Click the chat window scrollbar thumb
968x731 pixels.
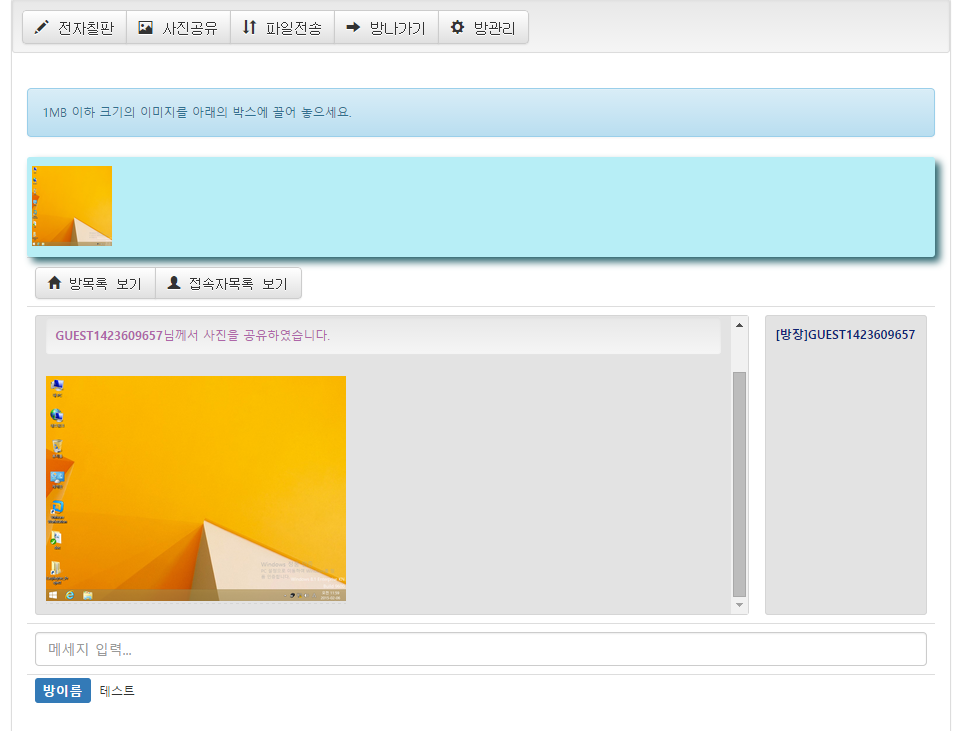[x=740, y=484]
